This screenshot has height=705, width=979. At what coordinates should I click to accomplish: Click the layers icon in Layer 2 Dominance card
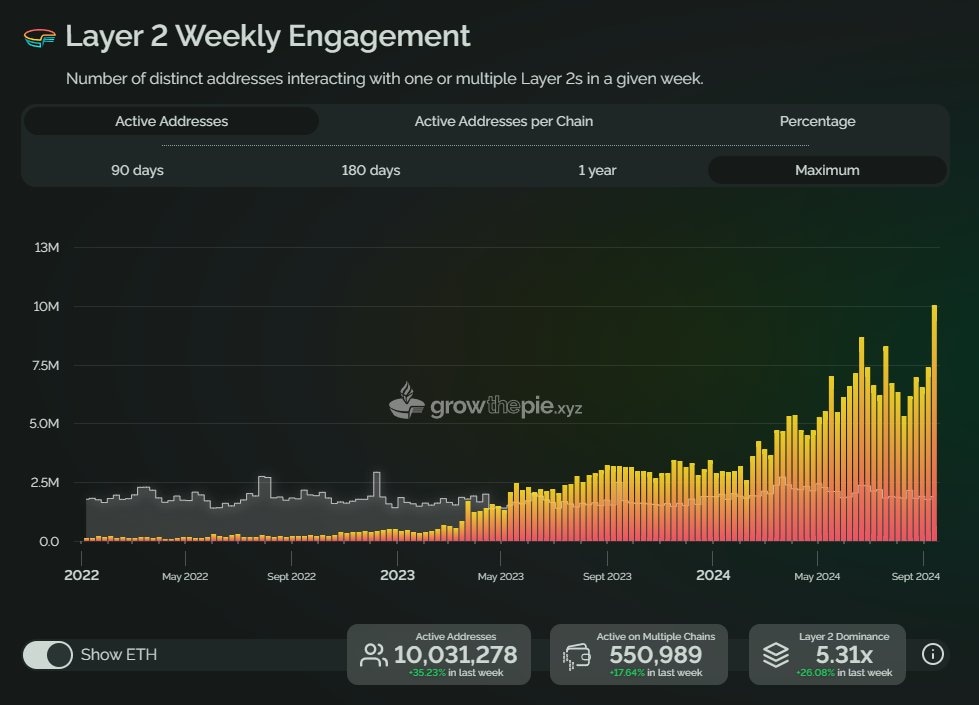(775, 655)
